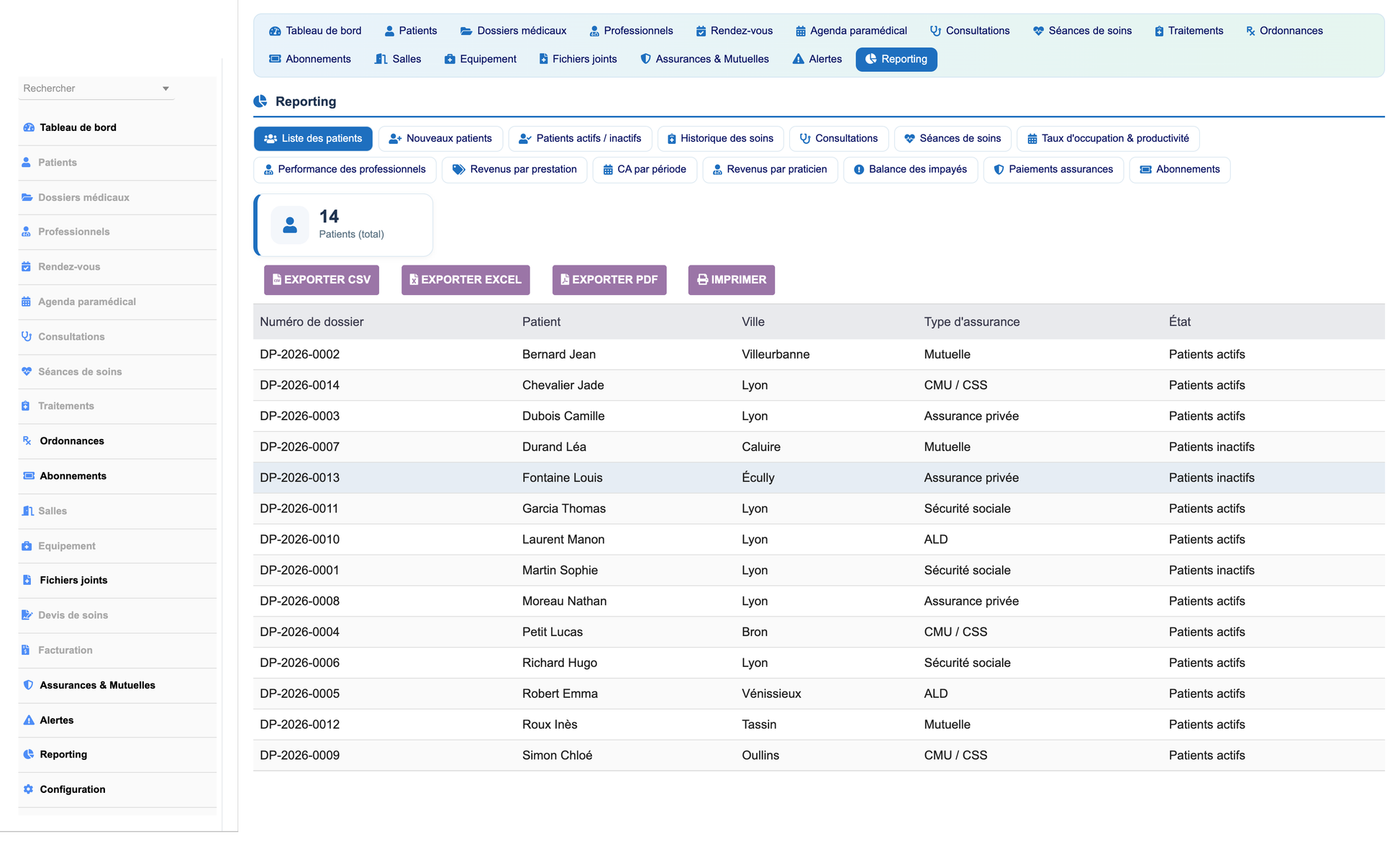Image resolution: width=1400 pixels, height=867 pixels.
Task: Click the Fichiers joints file icon in the sidebar
Action: coord(27,580)
